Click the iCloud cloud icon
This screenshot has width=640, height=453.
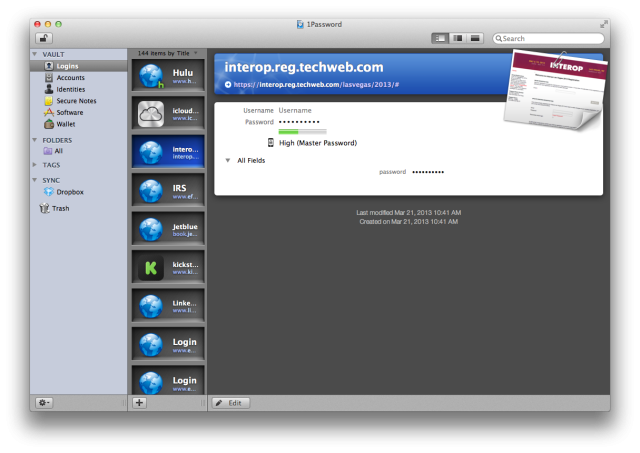151,114
